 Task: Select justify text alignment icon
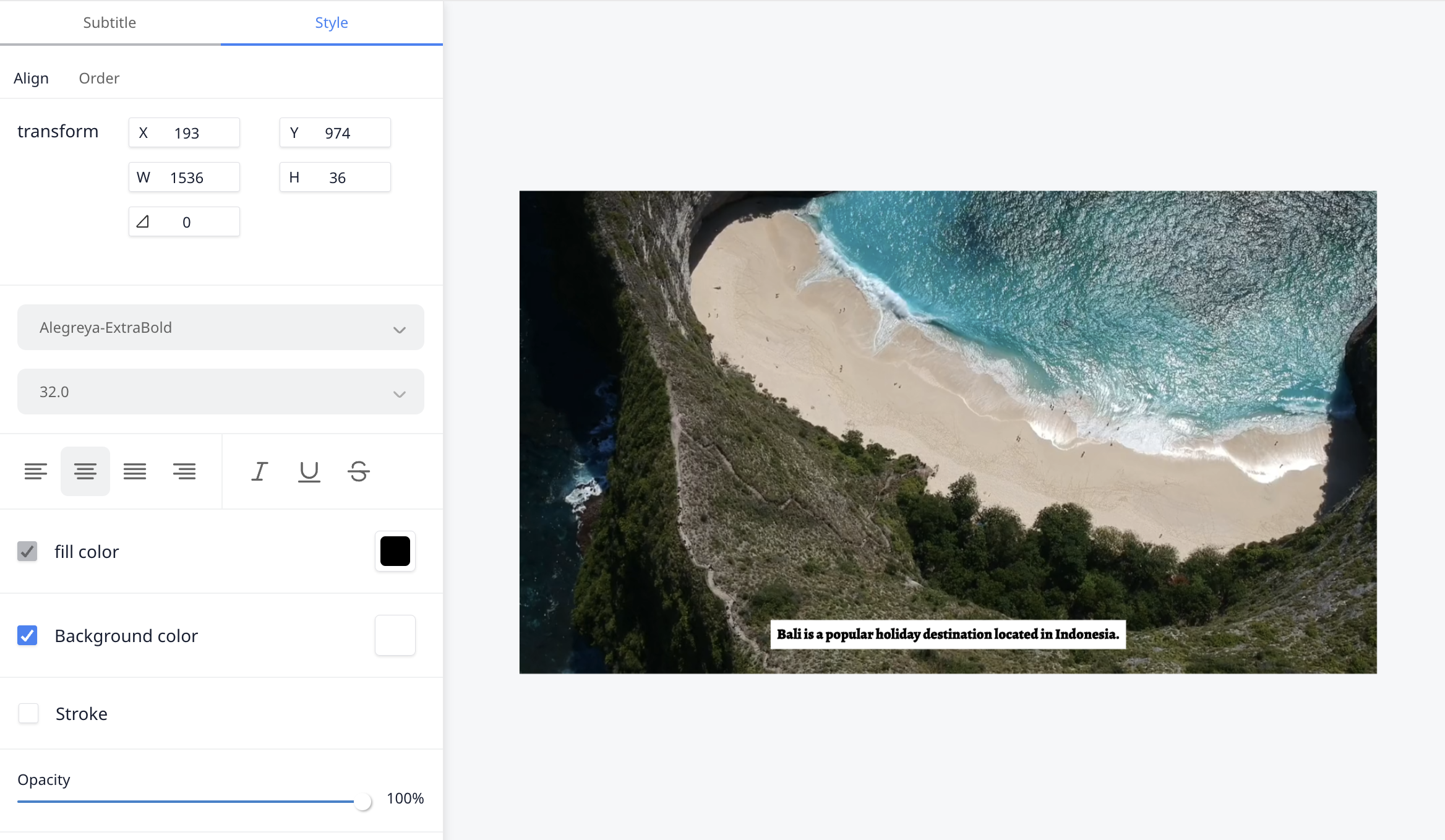pyautogui.click(x=135, y=471)
